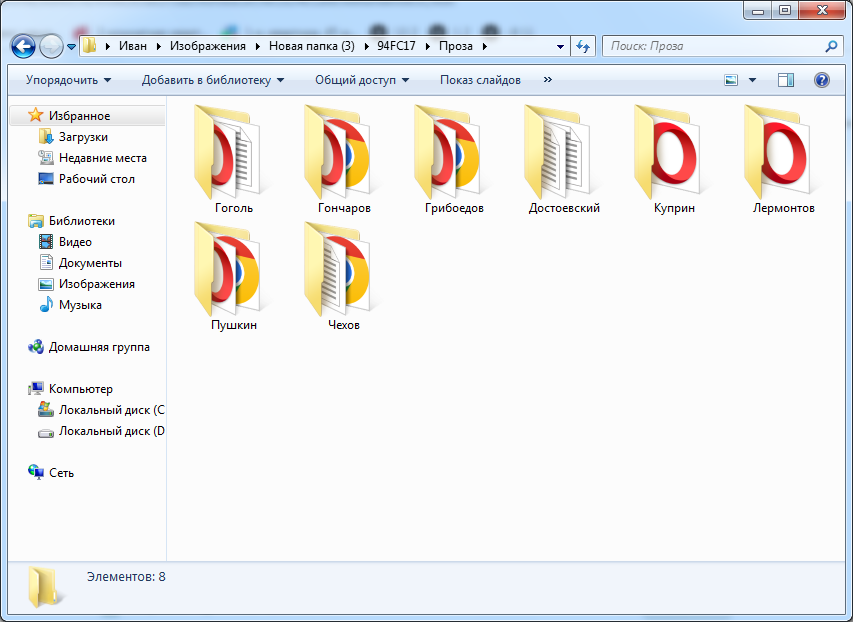This screenshot has width=853, height=622.
Task: Go to Иван in the breadcrumb
Action: click(133, 46)
